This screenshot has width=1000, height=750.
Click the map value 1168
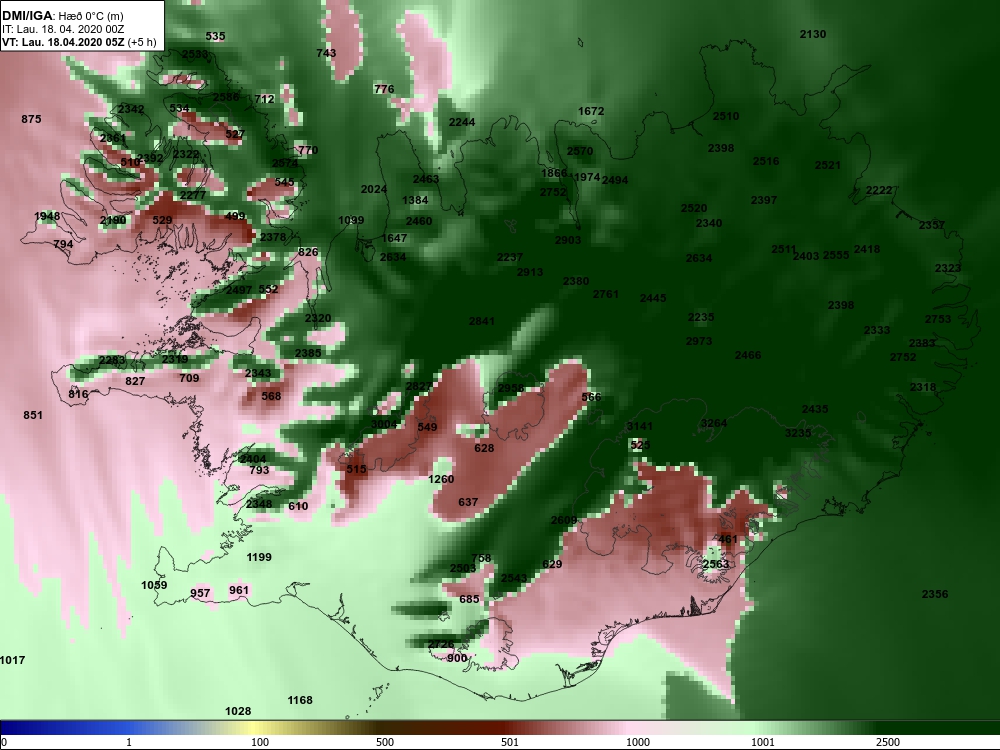pos(300,700)
